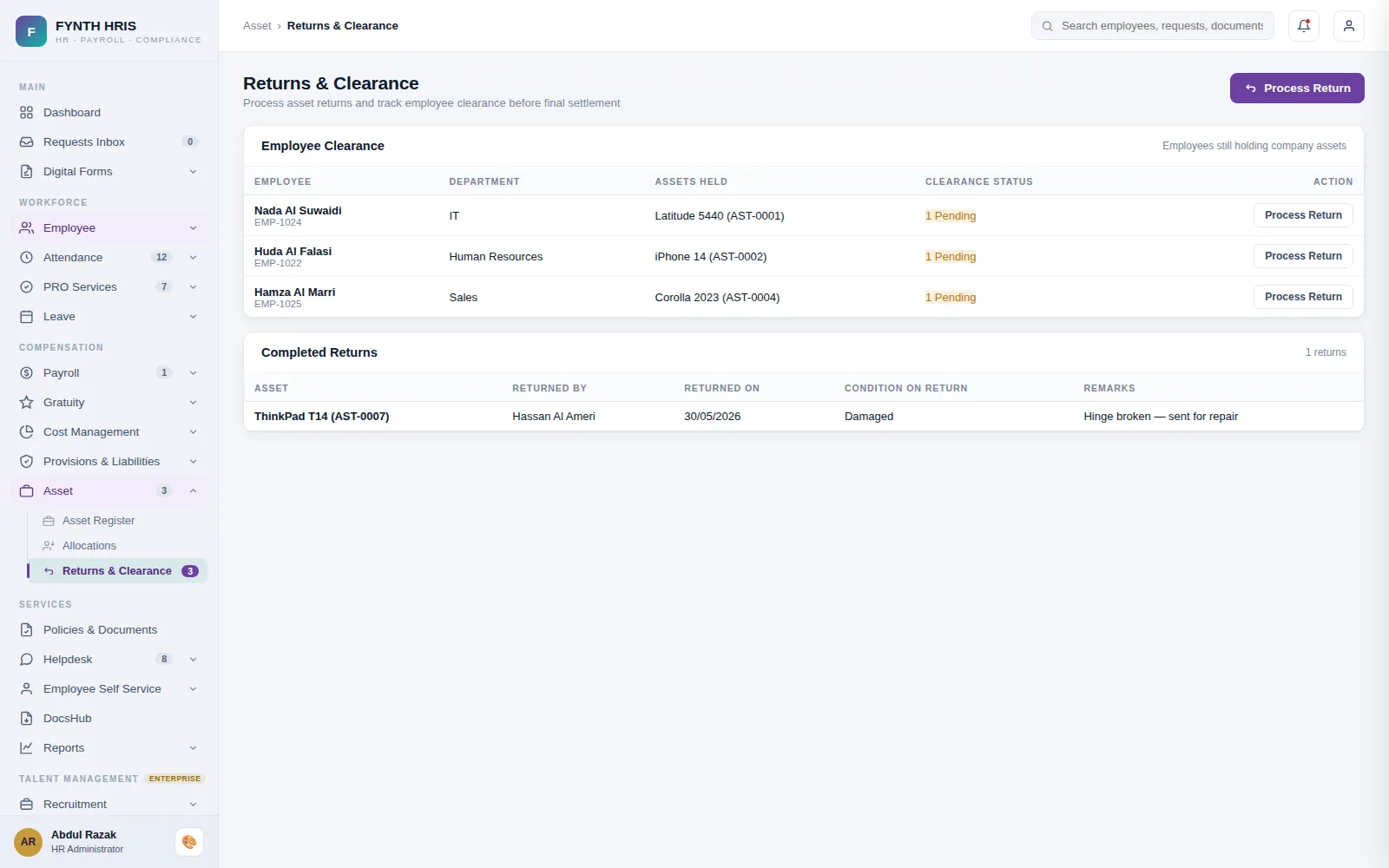Open Asset Register submenu item
Viewport: 1389px width, 868px height.
pos(117,521)
